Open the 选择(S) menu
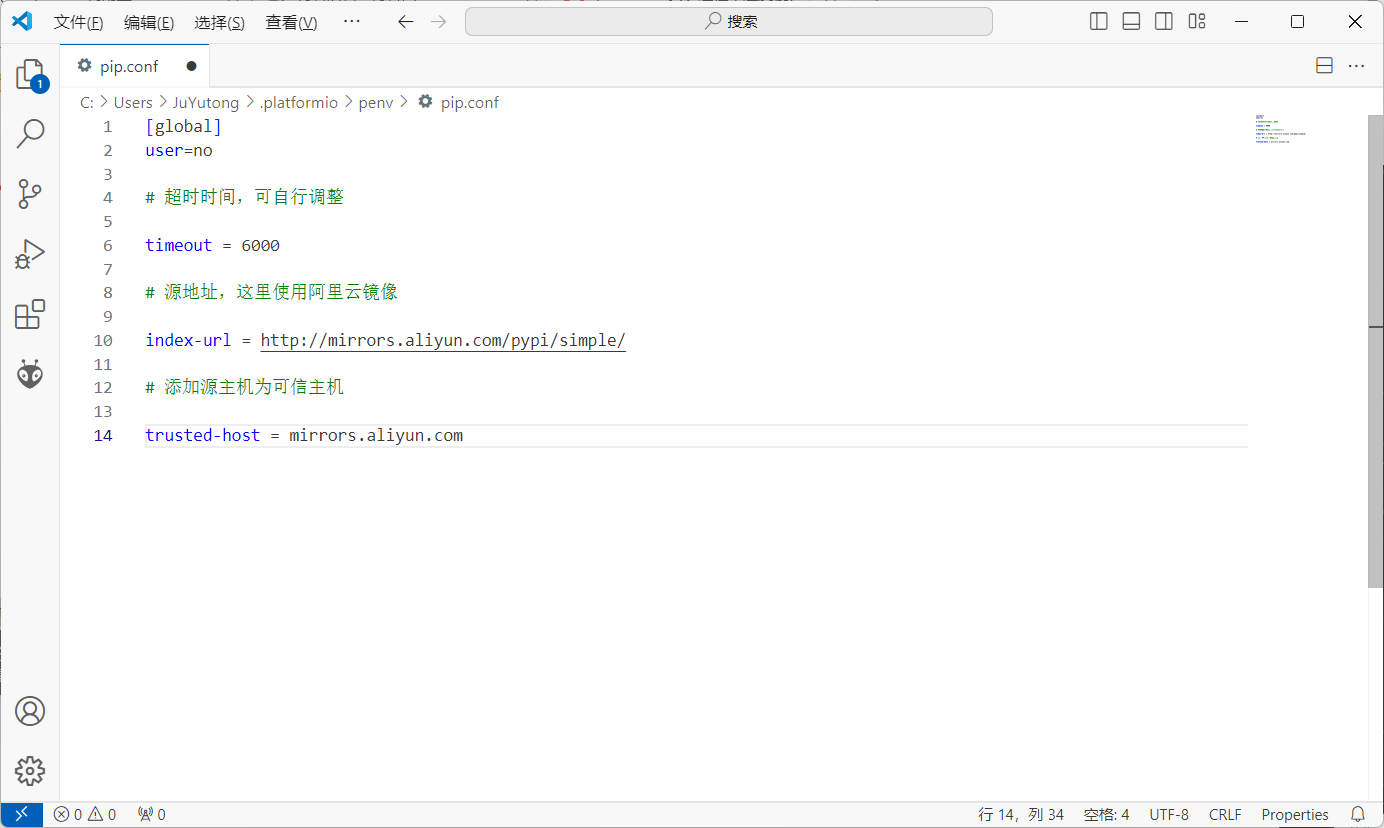This screenshot has height=828, width=1384. pyautogui.click(x=220, y=22)
